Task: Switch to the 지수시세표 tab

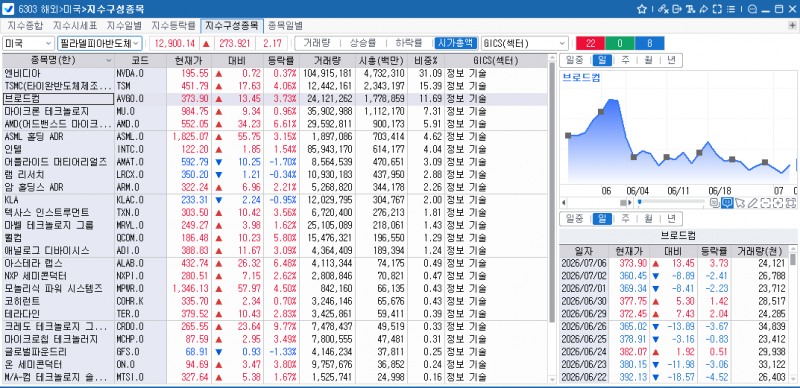Action: [75, 26]
